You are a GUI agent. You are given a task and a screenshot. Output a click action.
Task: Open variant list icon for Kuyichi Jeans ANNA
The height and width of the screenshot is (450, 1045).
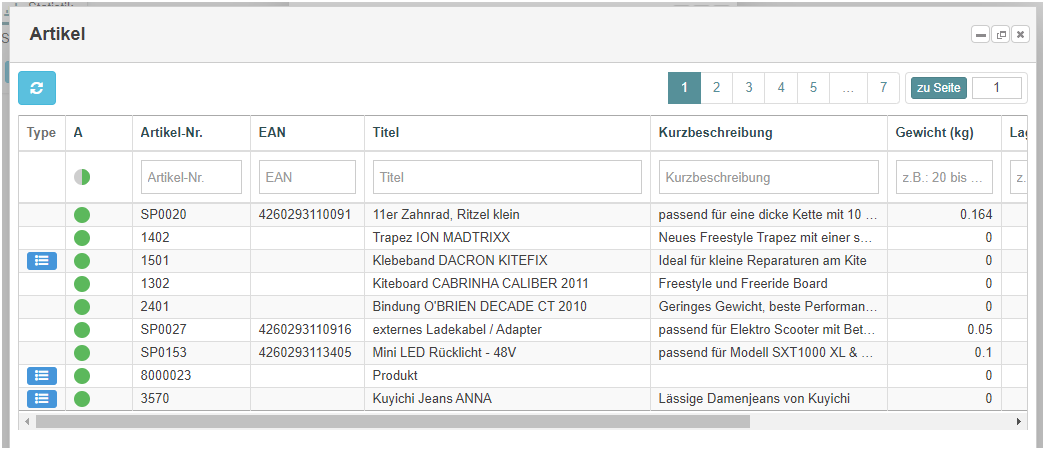[42, 399]
